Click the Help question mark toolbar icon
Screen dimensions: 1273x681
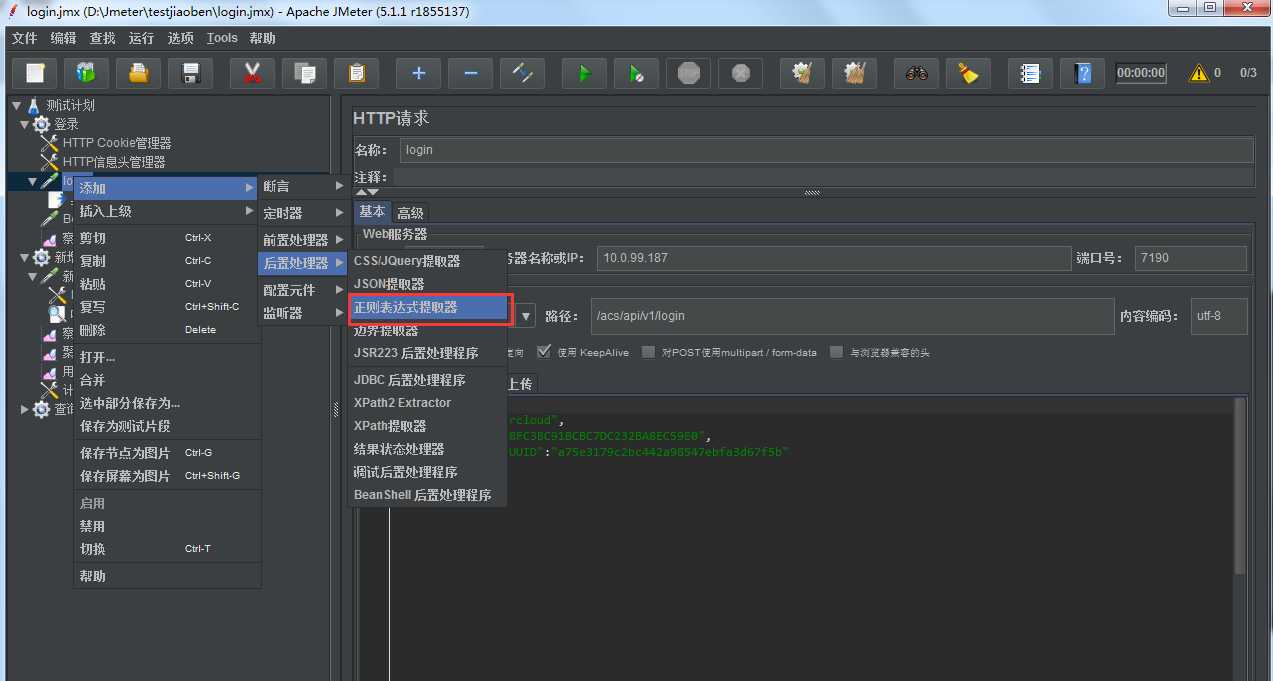pos(1083,73)
